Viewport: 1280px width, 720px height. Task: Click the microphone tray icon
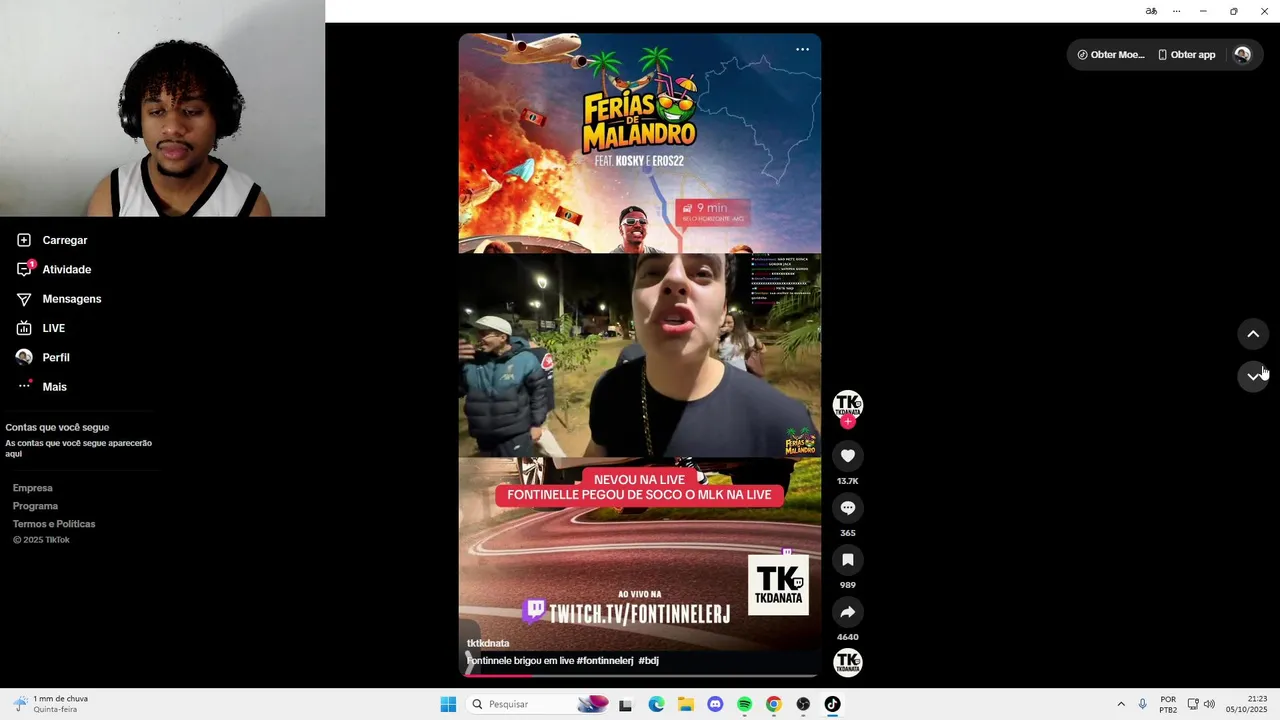coord(1143,704)
